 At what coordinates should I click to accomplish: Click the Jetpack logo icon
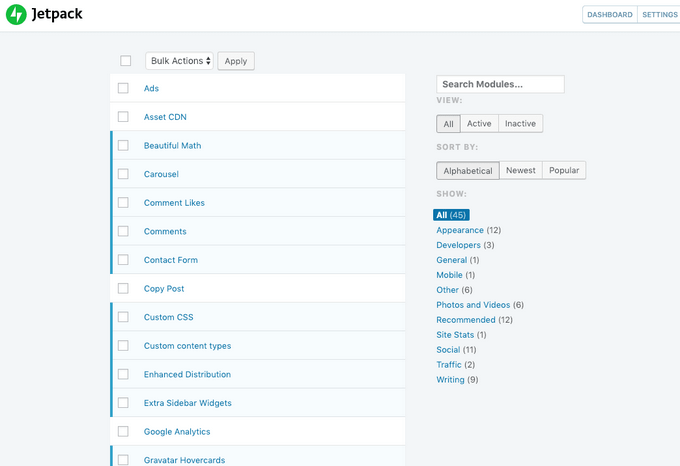(16, 15)
